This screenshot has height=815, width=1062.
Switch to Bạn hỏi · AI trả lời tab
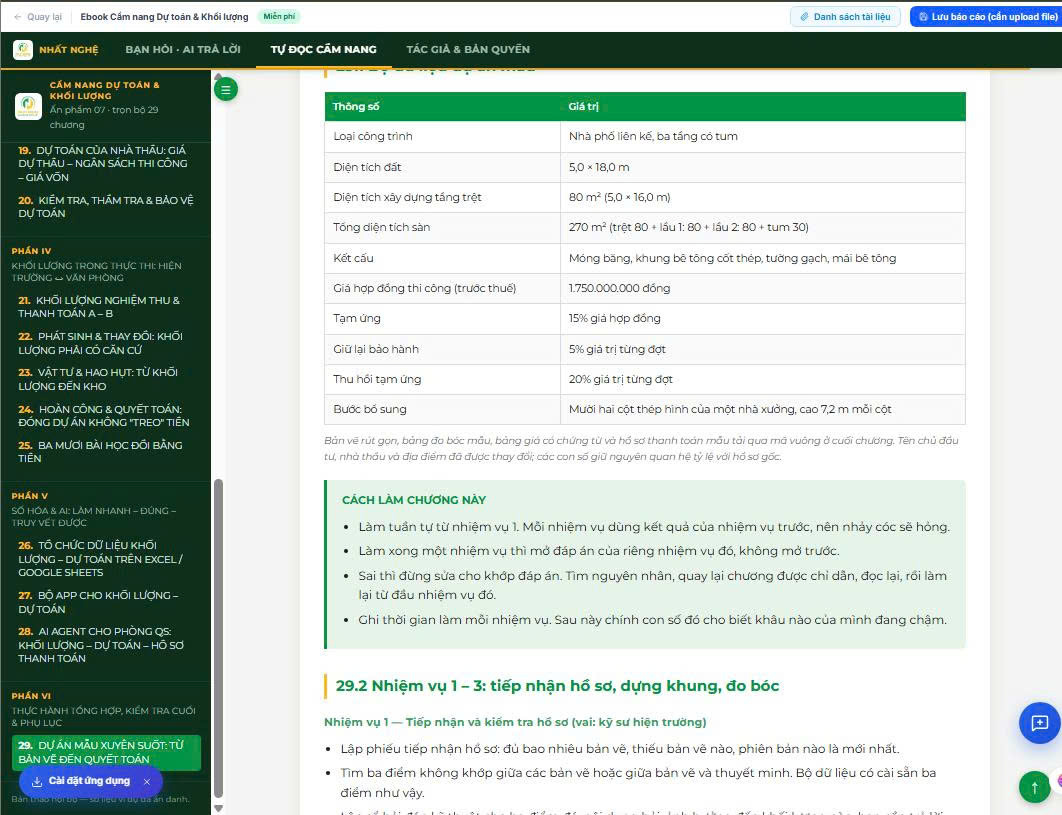pos(183,49)
